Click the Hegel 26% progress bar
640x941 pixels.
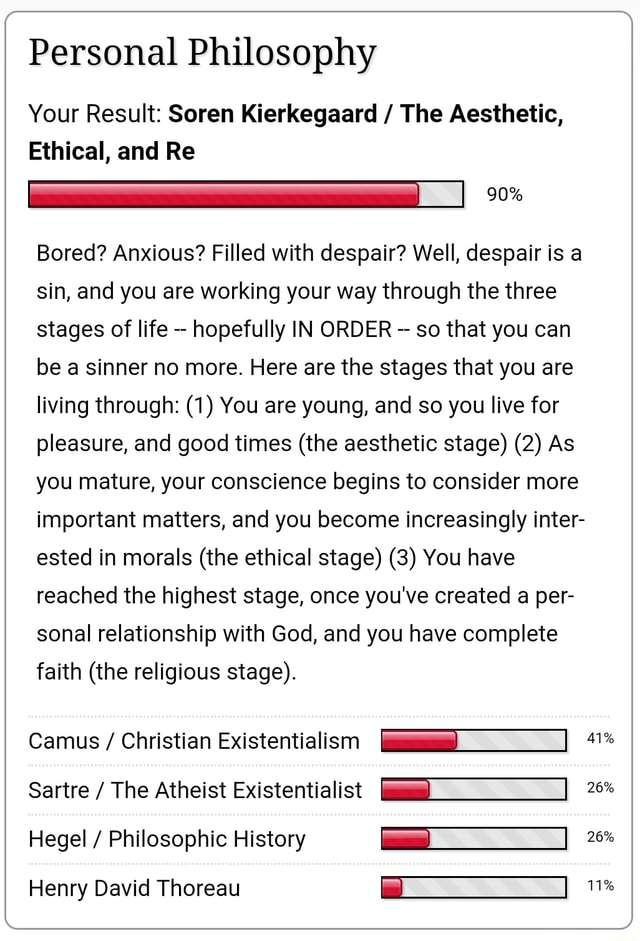[x=474, y=838]
